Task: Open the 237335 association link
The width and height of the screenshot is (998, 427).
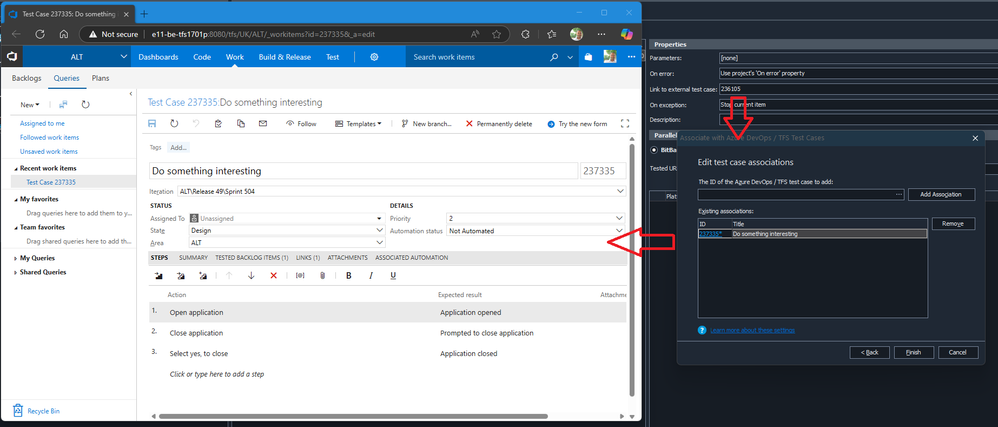Action: coord(710,234)
